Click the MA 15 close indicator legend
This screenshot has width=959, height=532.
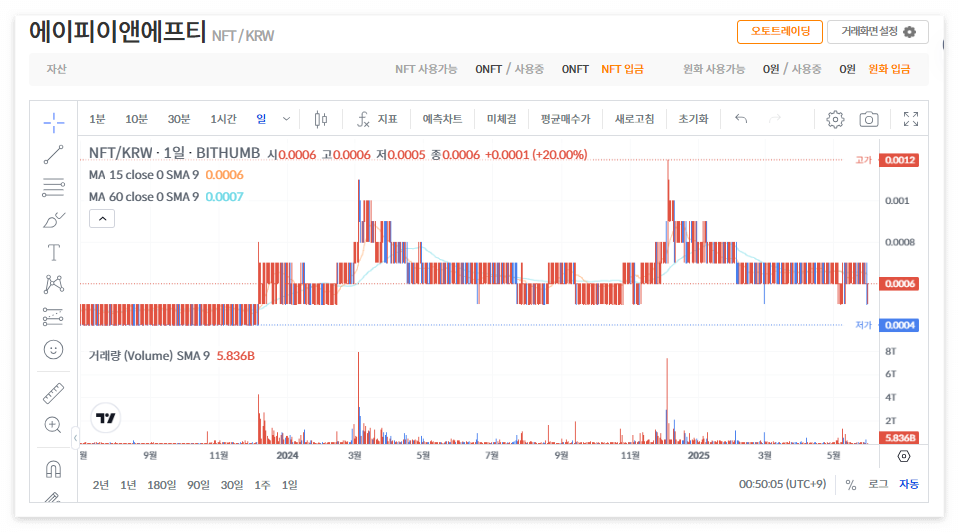[166, 175]
